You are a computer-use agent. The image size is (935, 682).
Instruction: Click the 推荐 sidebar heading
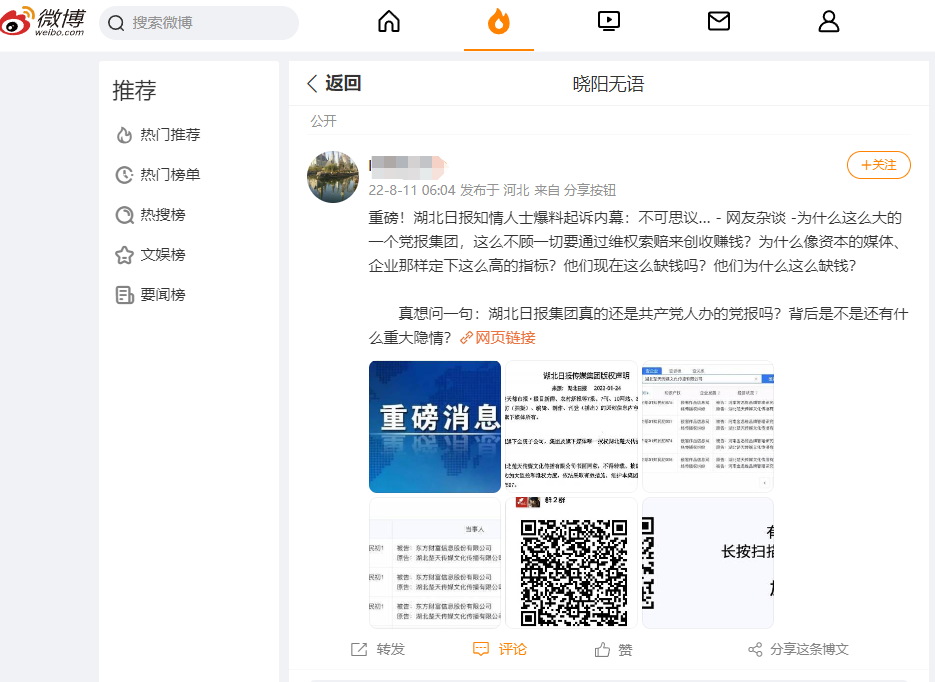pyautogui.click(x=134, y=90)
